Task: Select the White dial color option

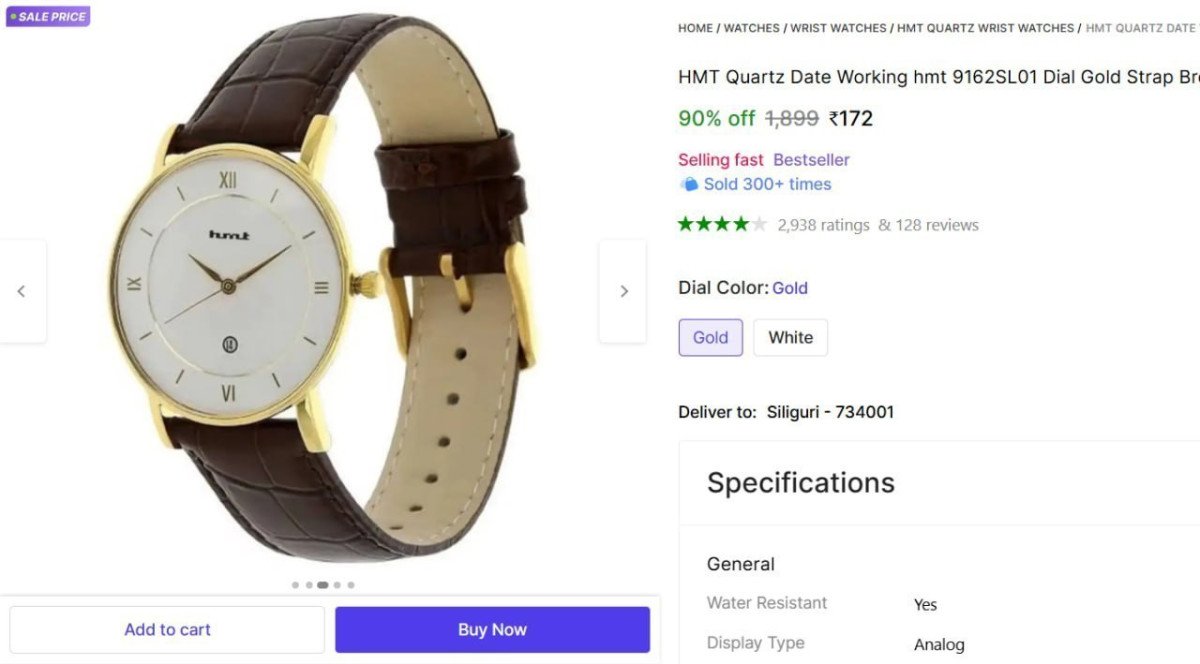Action: click(x=790, y=337)
